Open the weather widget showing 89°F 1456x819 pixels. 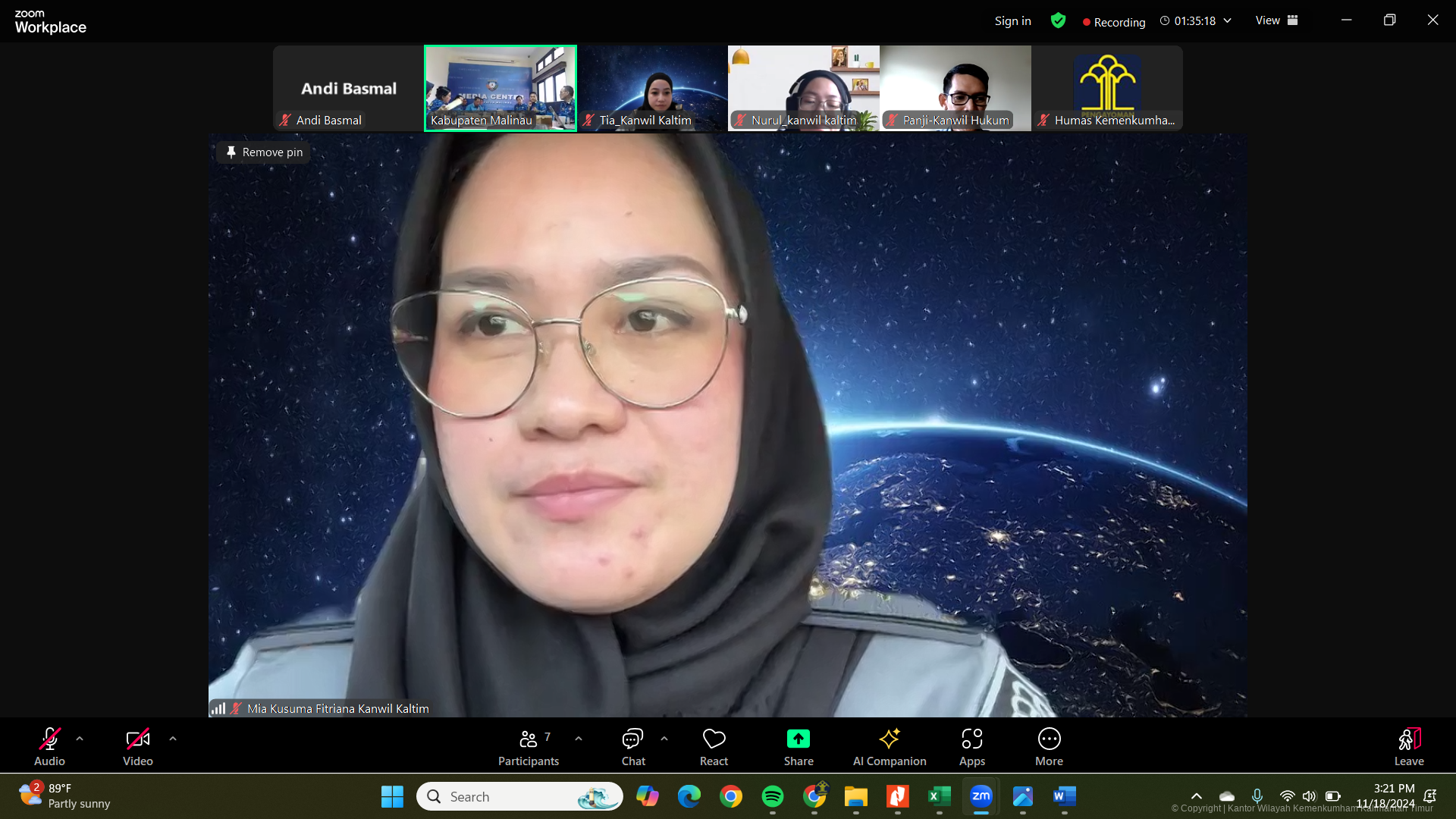[x=64, y=796]
